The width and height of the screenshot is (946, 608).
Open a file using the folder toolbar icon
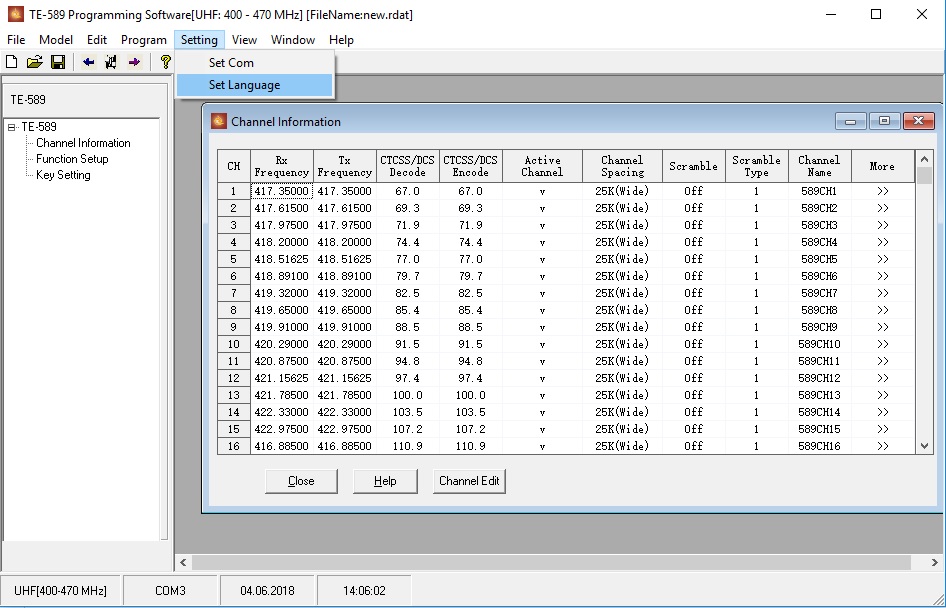tap(34, 62)
